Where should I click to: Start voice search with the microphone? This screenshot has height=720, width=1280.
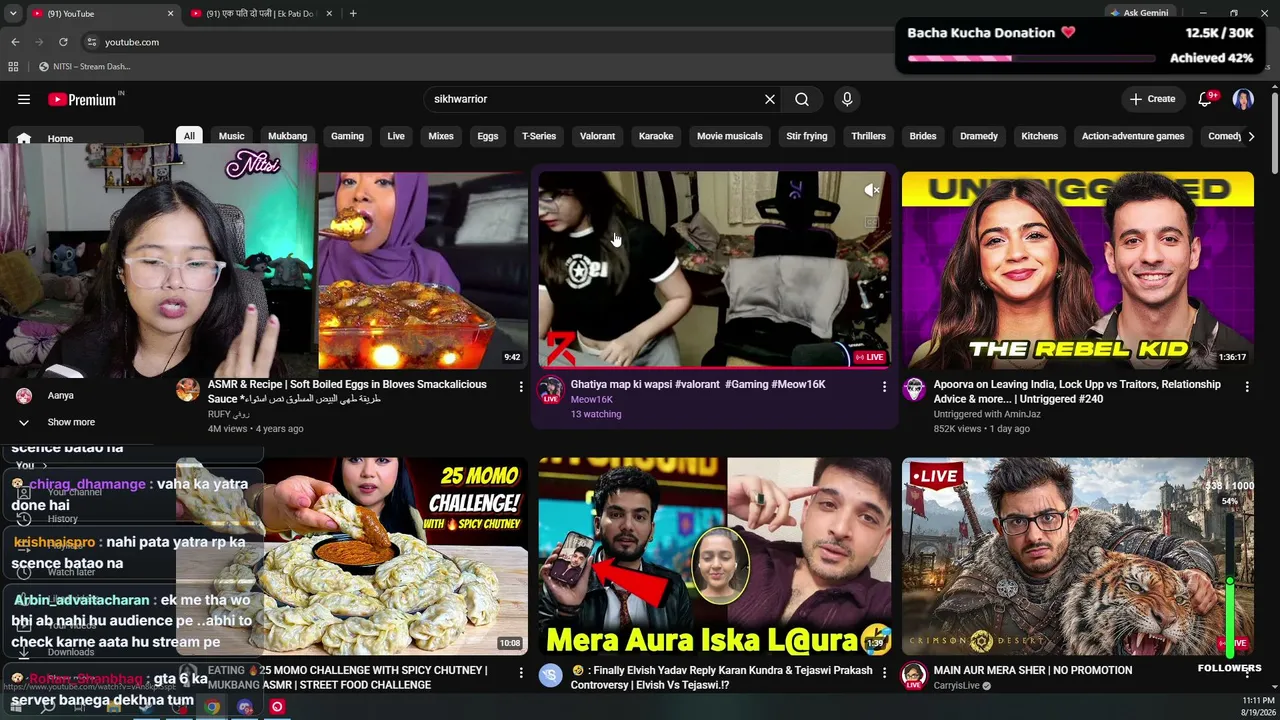click(x=847, y=99)
